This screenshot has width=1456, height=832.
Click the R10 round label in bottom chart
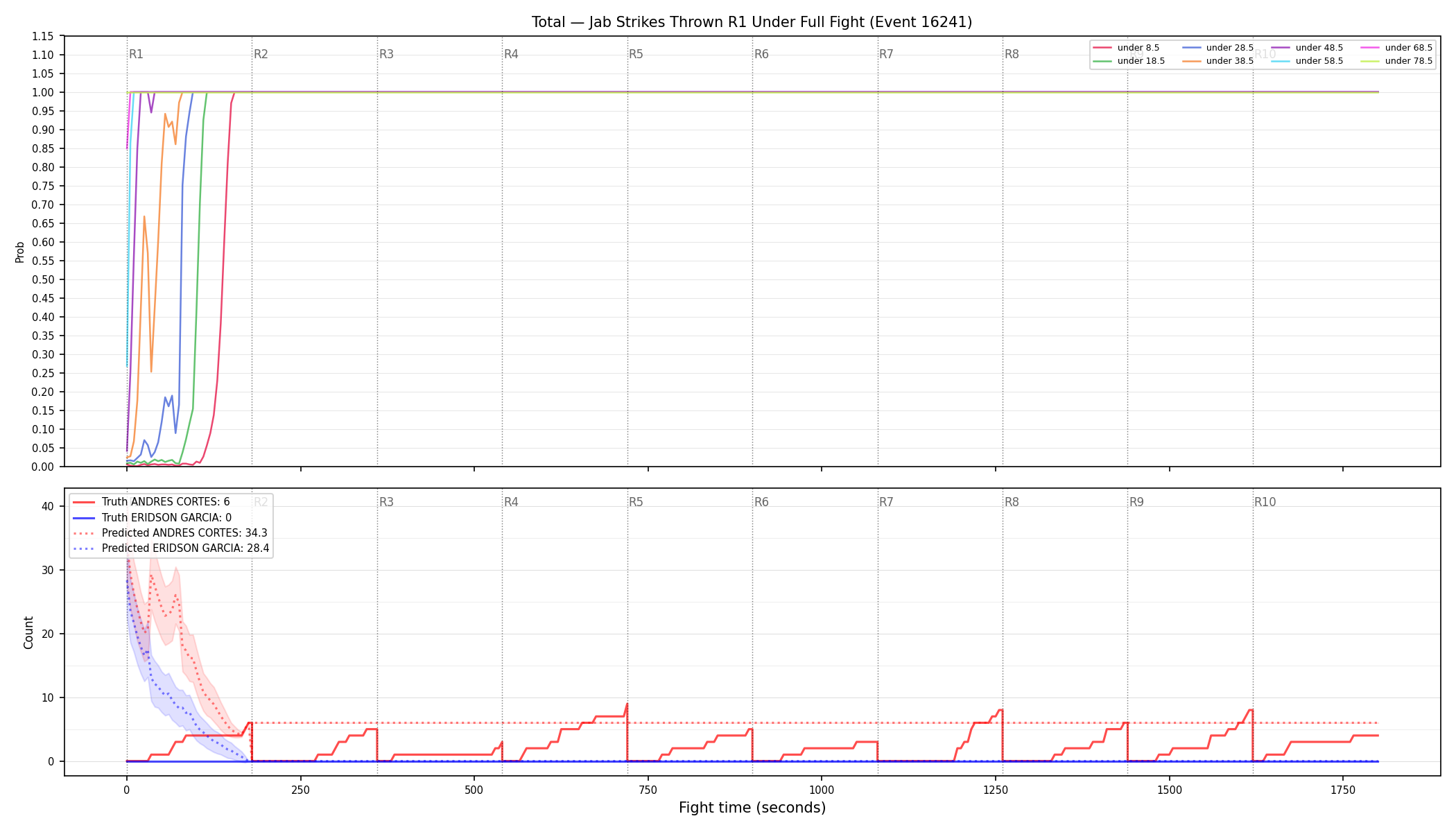tap(1265, 502)
